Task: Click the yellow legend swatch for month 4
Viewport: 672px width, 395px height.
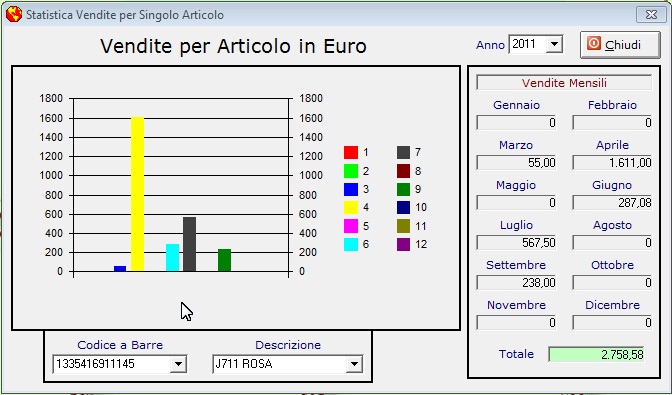Action: pyautogui.click(x=351, y=207)
